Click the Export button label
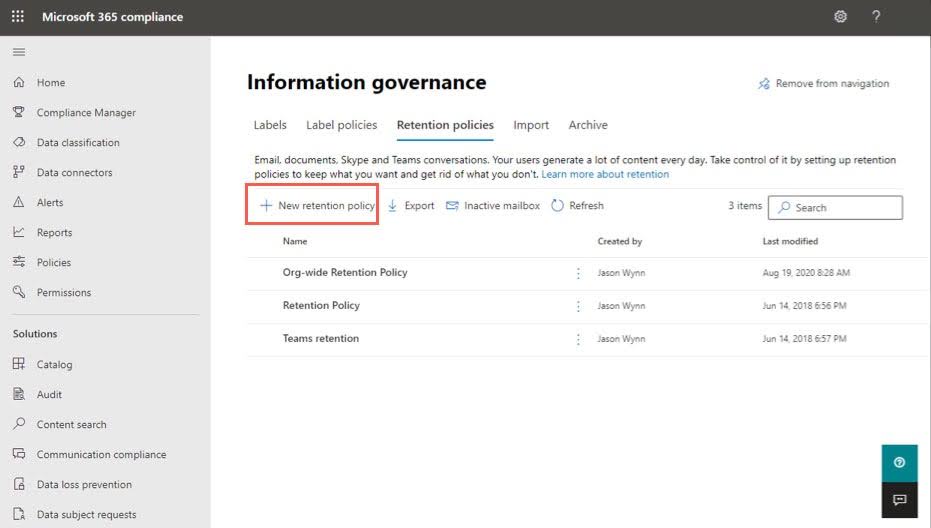 (419, 205)
